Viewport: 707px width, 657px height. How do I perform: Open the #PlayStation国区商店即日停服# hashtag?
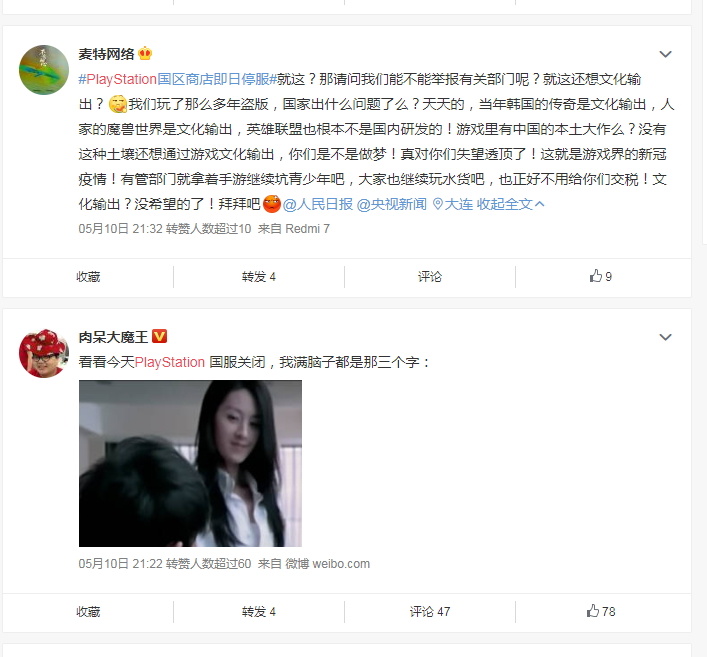tap(177, 79)
